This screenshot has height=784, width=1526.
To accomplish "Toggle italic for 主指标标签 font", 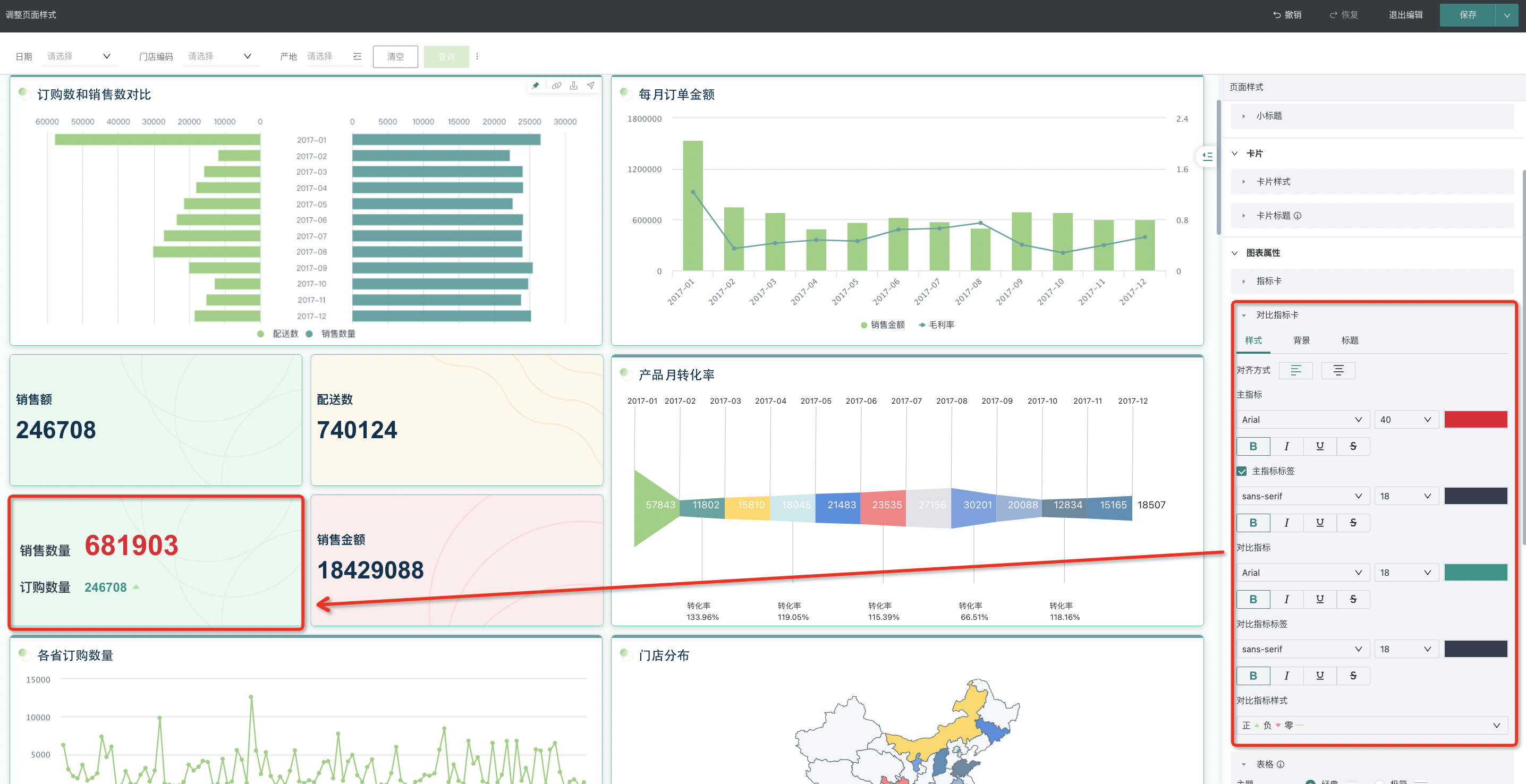I will pos(1286,523).
